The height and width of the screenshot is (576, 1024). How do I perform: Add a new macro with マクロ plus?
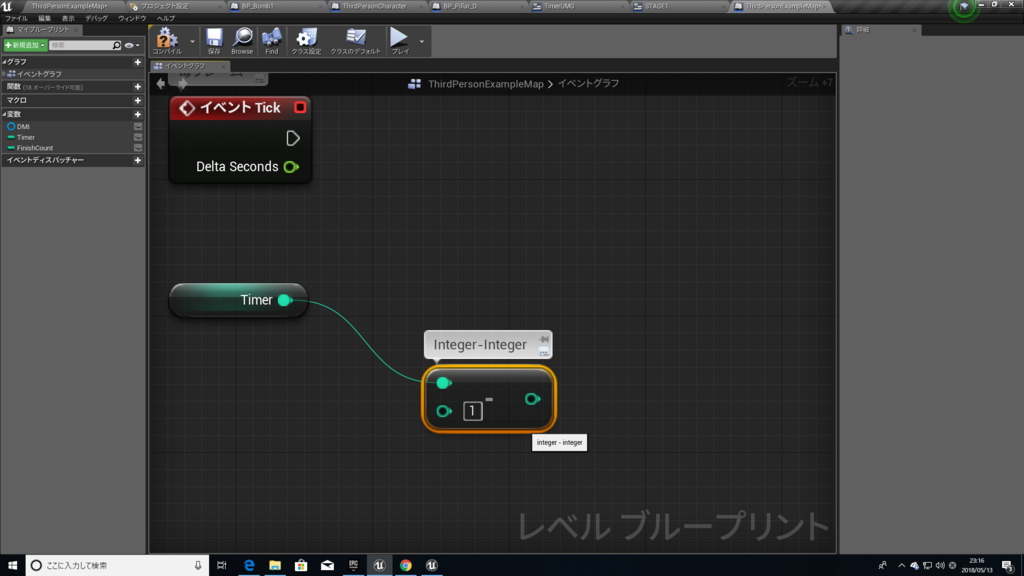[138, 101]
